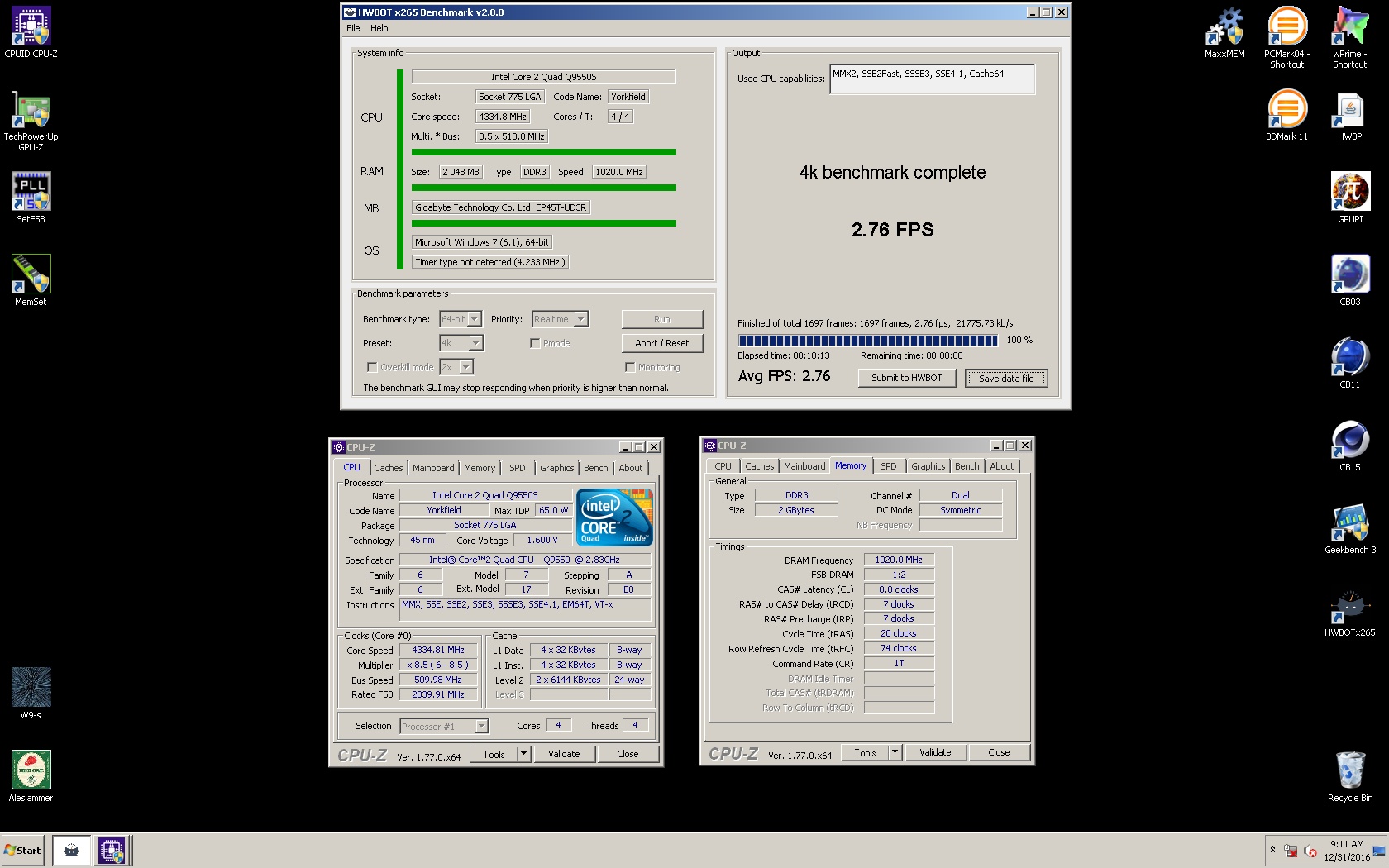Click taskbar clock showing 9:11 AM

pos(1347,851)
